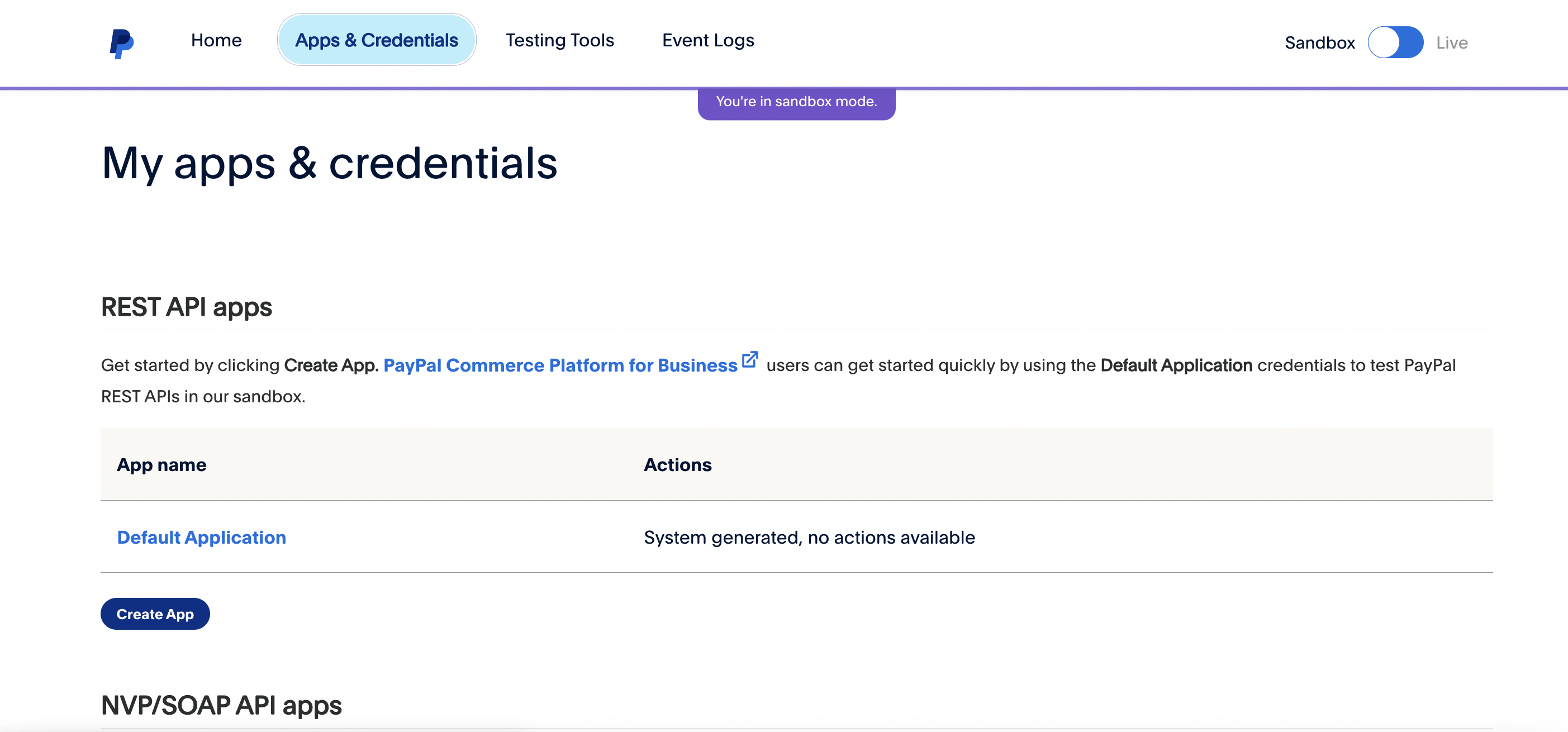Click "System generated, no actions available" text

[809, 538]
